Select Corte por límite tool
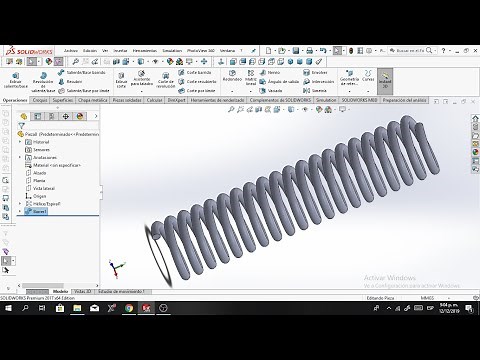The height and width of the screenshot is (360, 480). [x=197, y=91]
